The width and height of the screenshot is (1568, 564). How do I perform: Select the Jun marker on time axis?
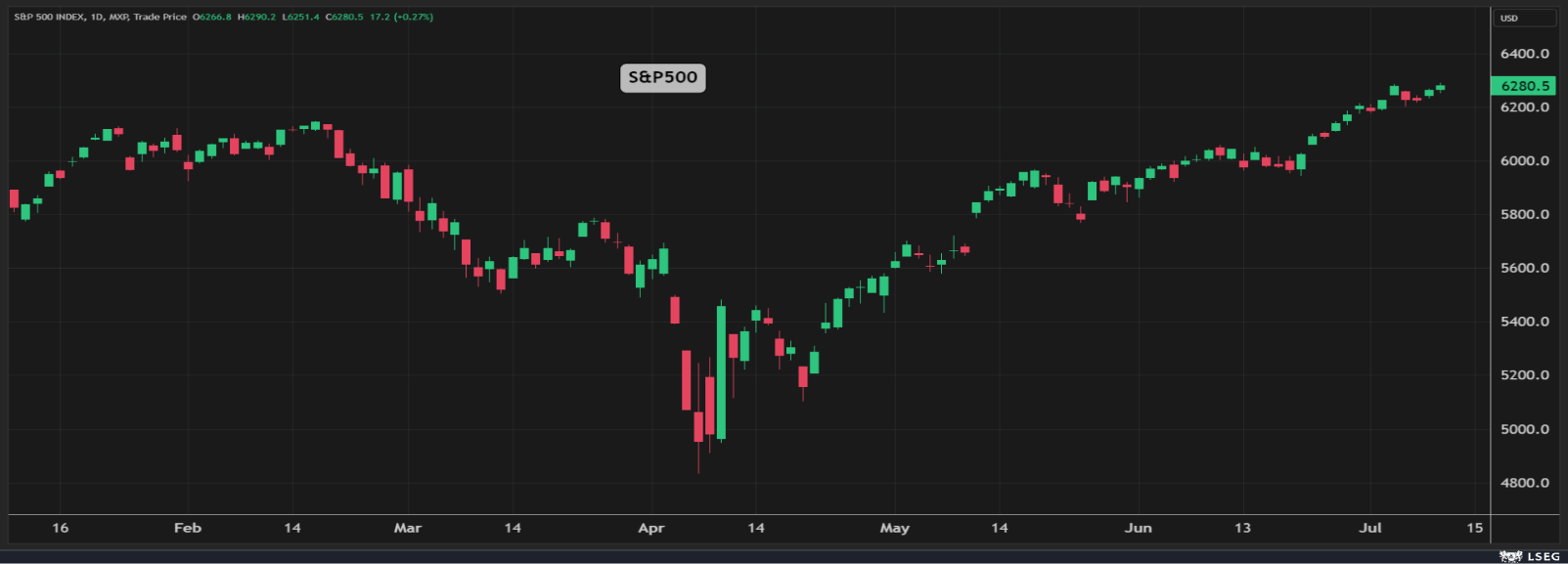point(1139,528)
